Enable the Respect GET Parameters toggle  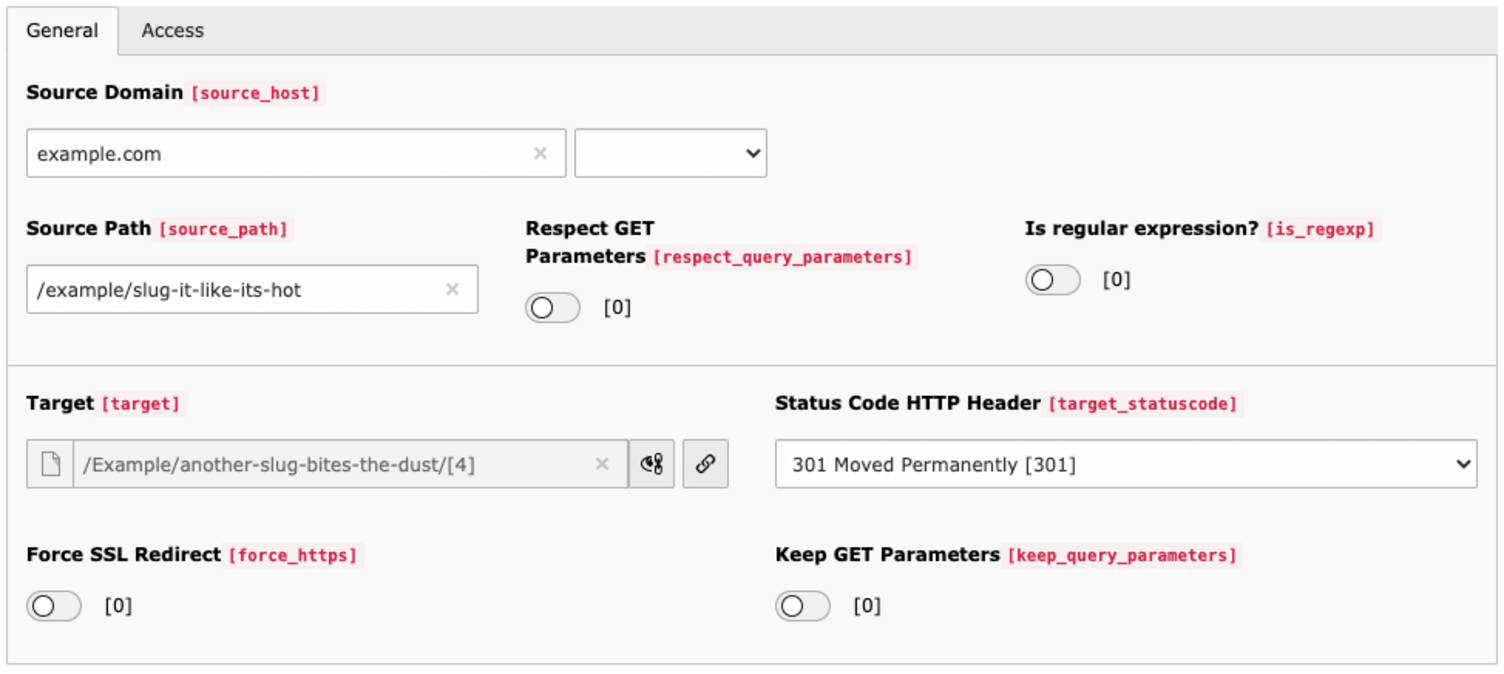552,308
